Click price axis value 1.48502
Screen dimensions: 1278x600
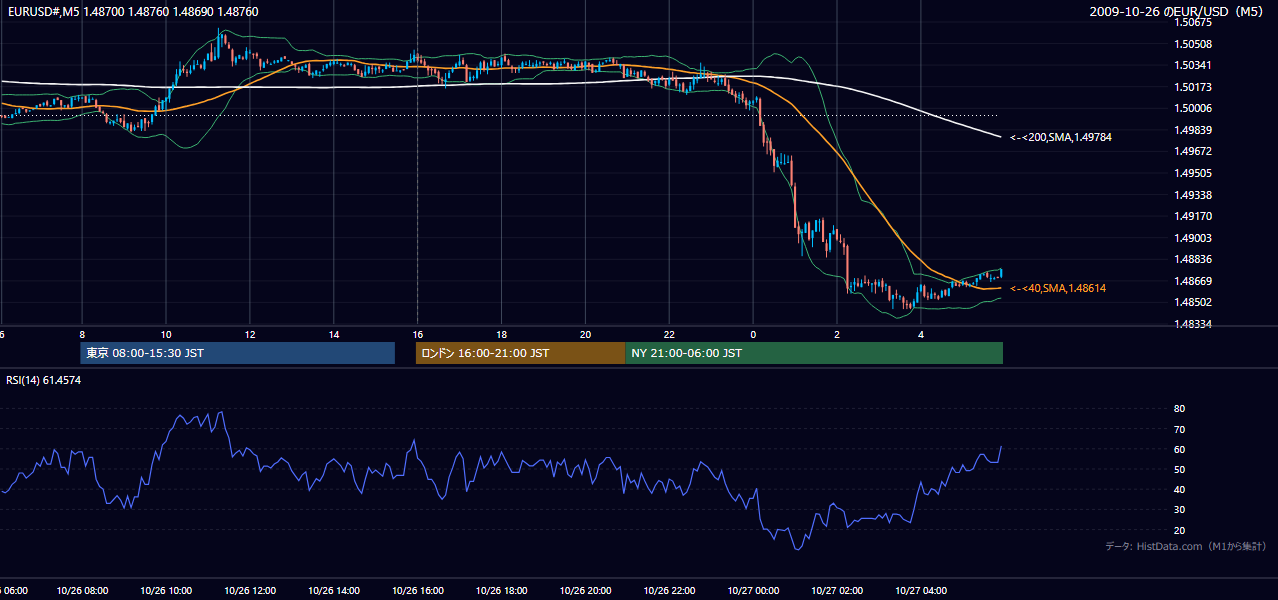click(1192, 302)
